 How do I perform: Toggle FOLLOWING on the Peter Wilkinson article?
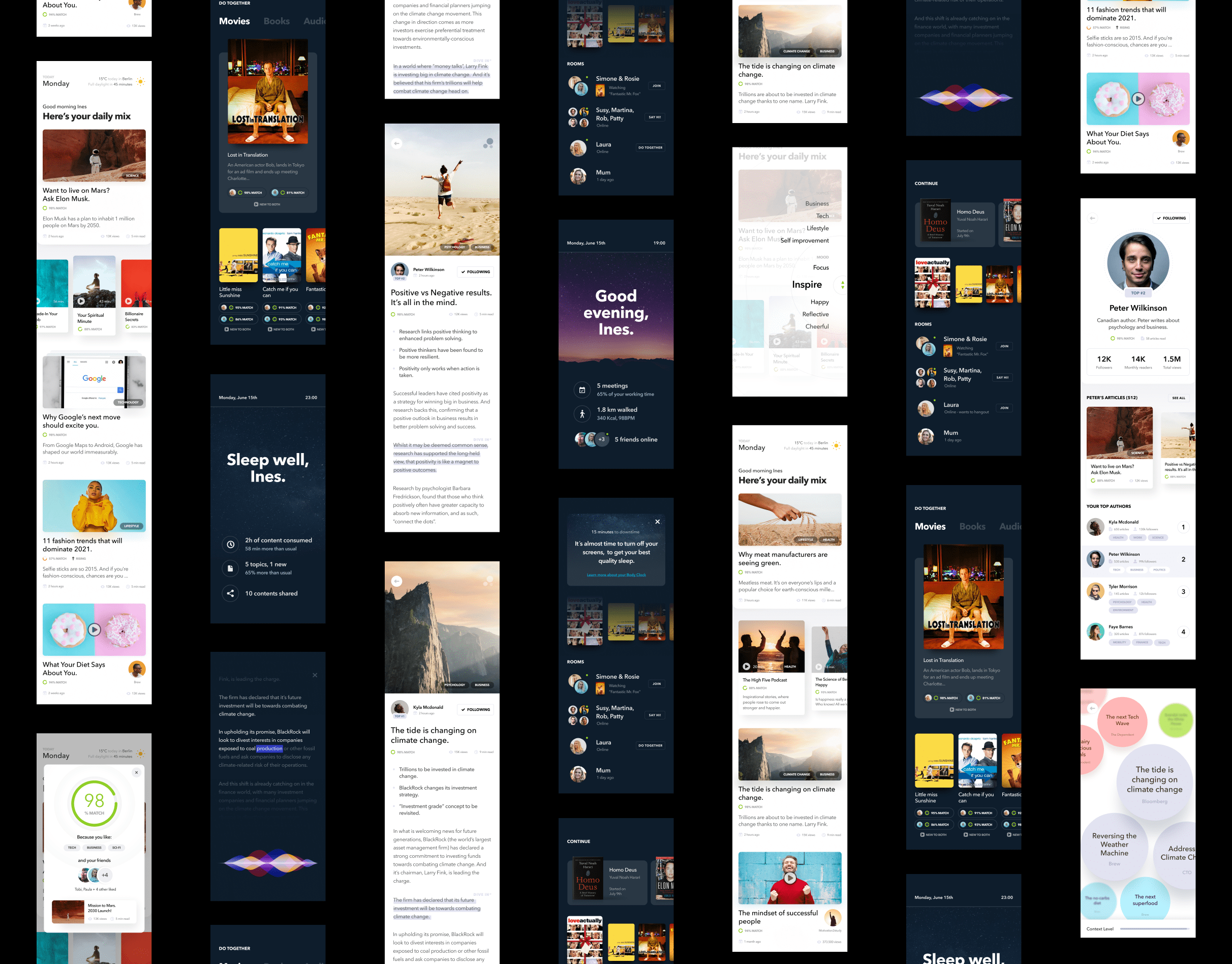475,272
